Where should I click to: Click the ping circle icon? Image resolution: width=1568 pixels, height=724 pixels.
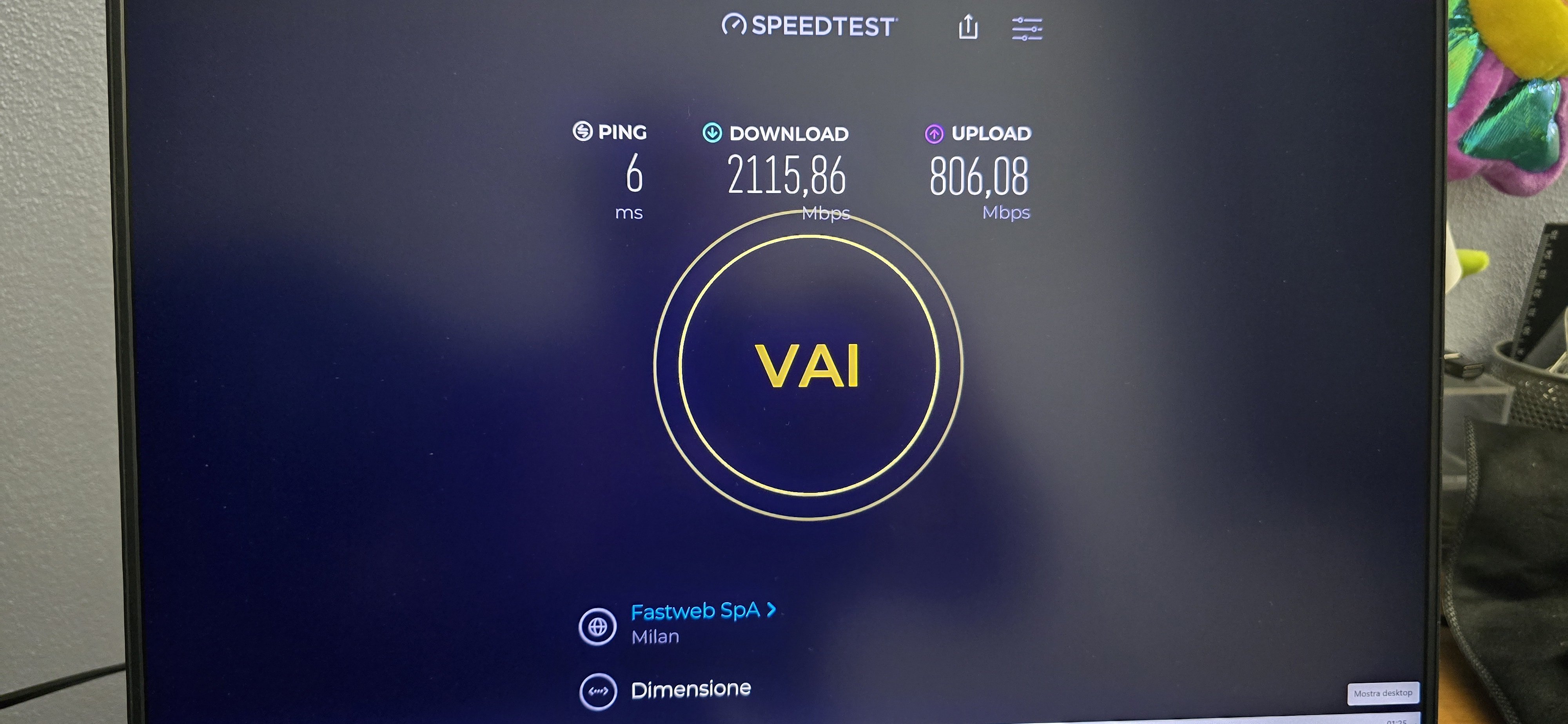coord(583,131)
